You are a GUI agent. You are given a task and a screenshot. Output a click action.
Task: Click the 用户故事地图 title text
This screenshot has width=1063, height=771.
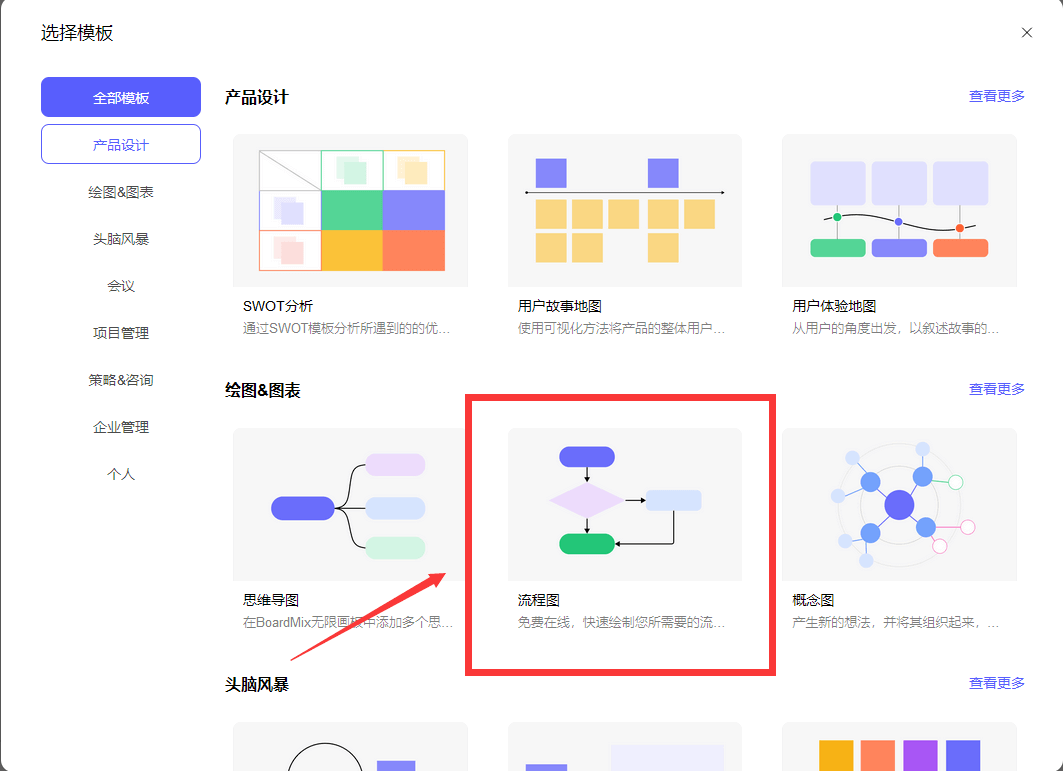560,307
